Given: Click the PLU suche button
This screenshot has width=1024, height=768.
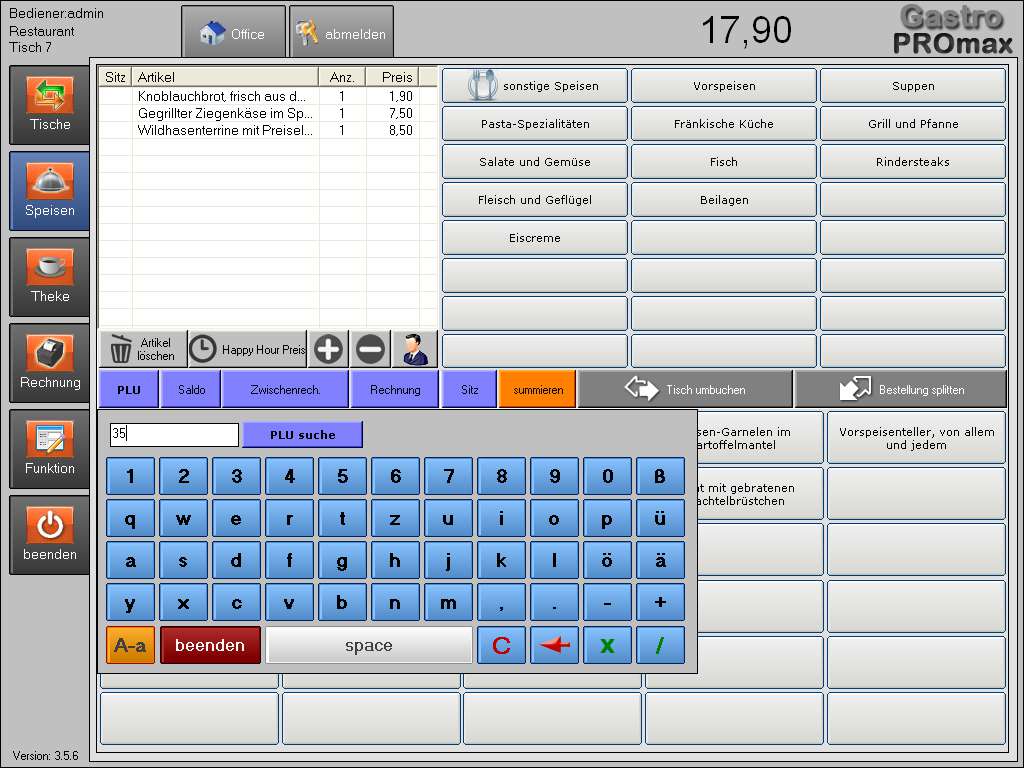Looking at the screenshot, I should pos(302,435).
